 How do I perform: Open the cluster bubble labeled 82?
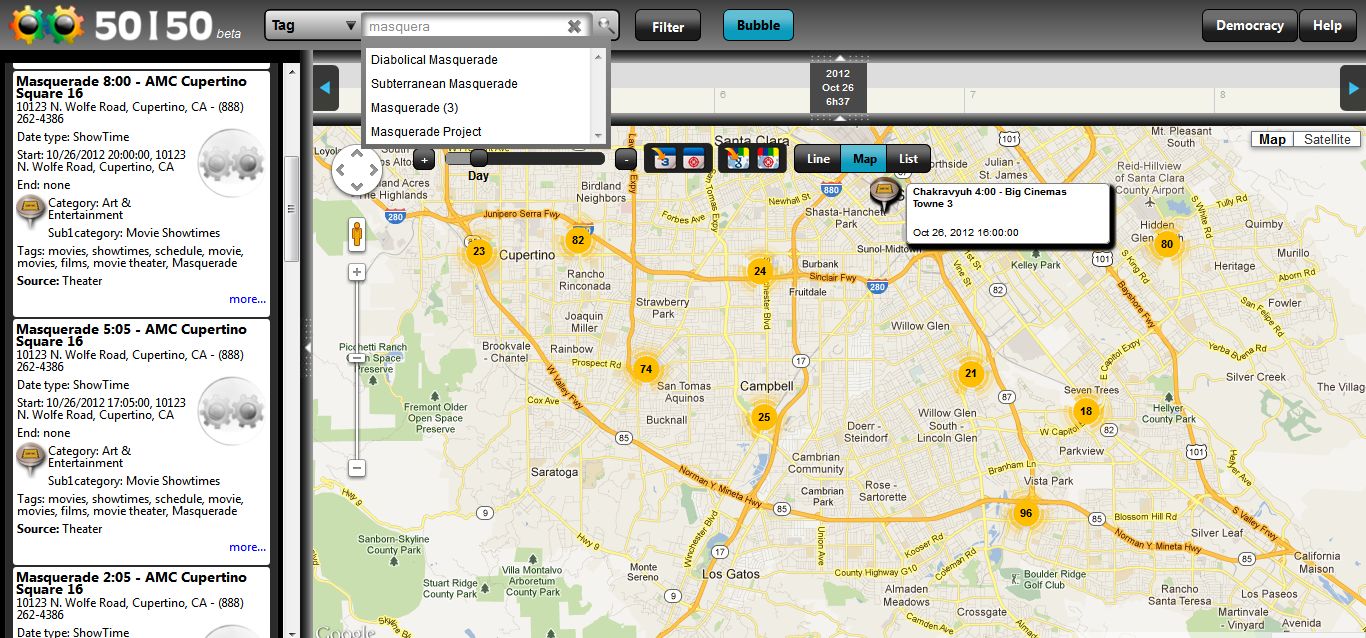[x=577, y=240]
